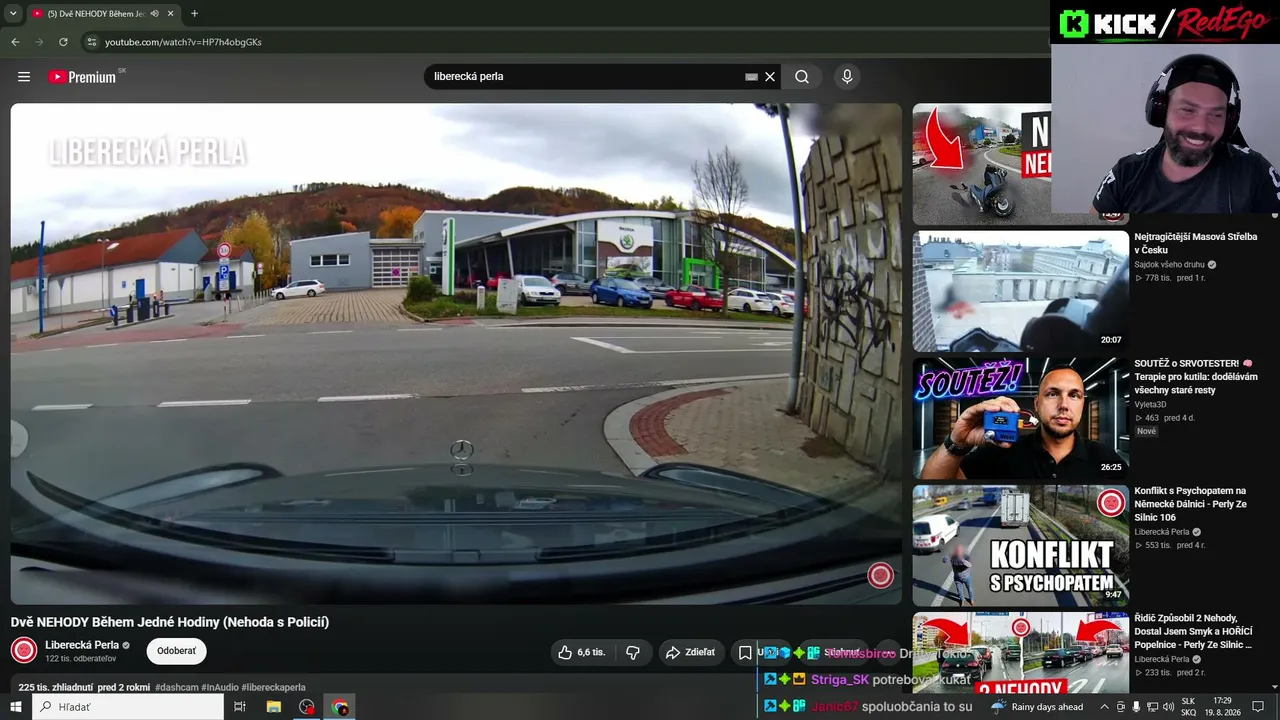Image resolution: width=1280 pixels, height=720 pixels.
Task: Open SOUTĚŽ o SRVOTESTER video title
Action: tap(1196, 377)
